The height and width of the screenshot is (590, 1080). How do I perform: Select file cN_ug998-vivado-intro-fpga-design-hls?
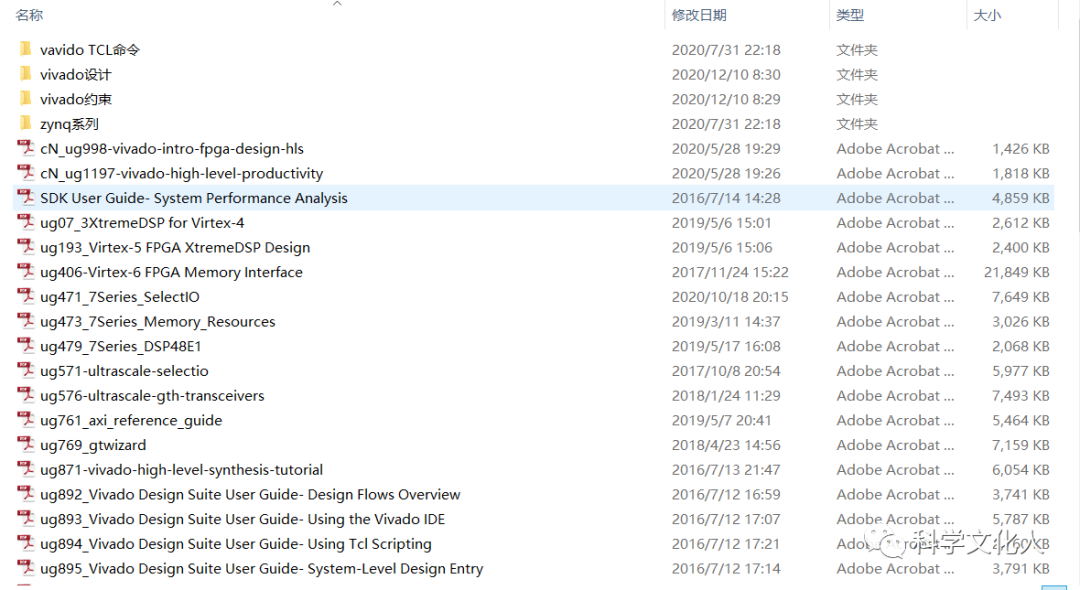coord(172,149)
